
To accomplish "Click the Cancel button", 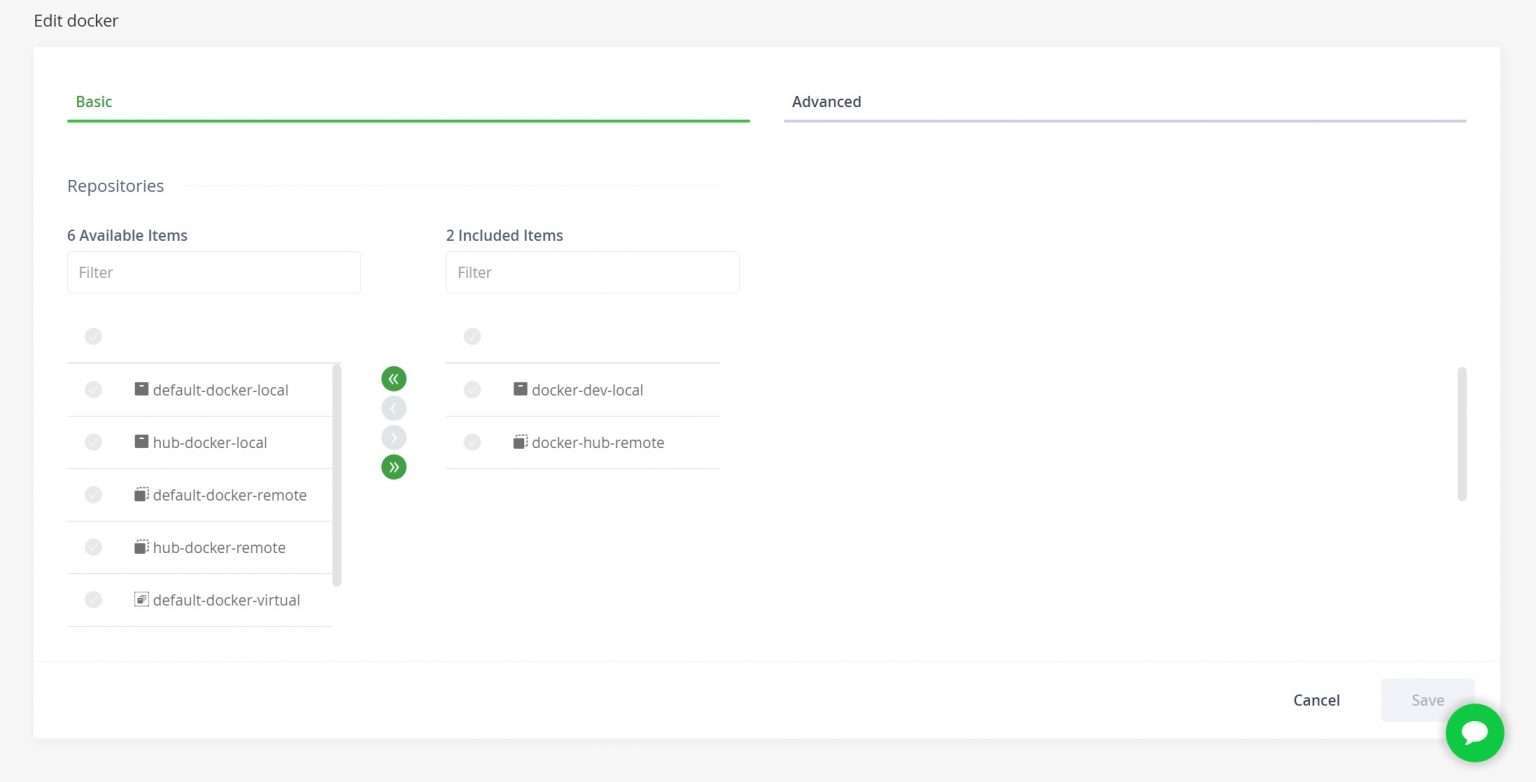I will coord(1316,700).
